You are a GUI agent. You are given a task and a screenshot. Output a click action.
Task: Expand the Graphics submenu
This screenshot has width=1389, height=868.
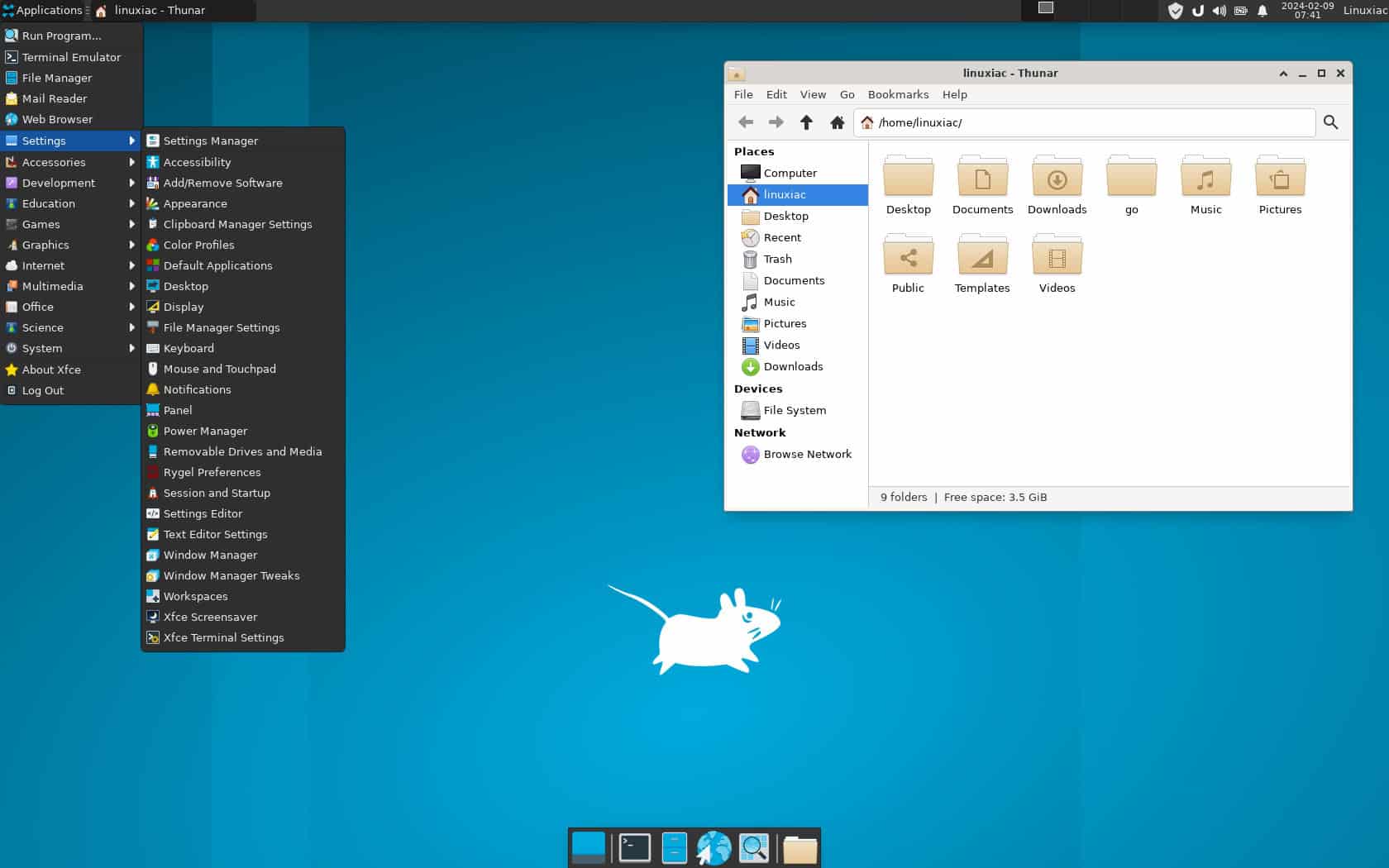pyautogui.click(x=45, y=245)
